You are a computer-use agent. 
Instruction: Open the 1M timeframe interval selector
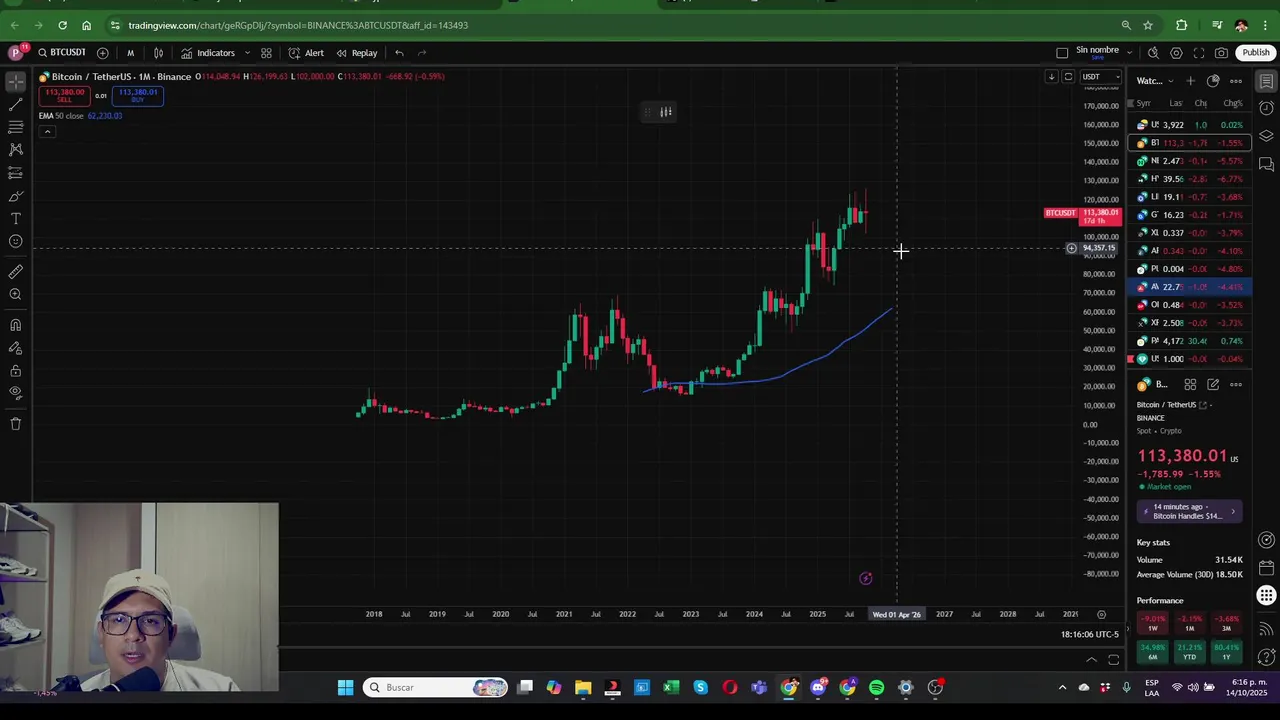tap(130, 53)
